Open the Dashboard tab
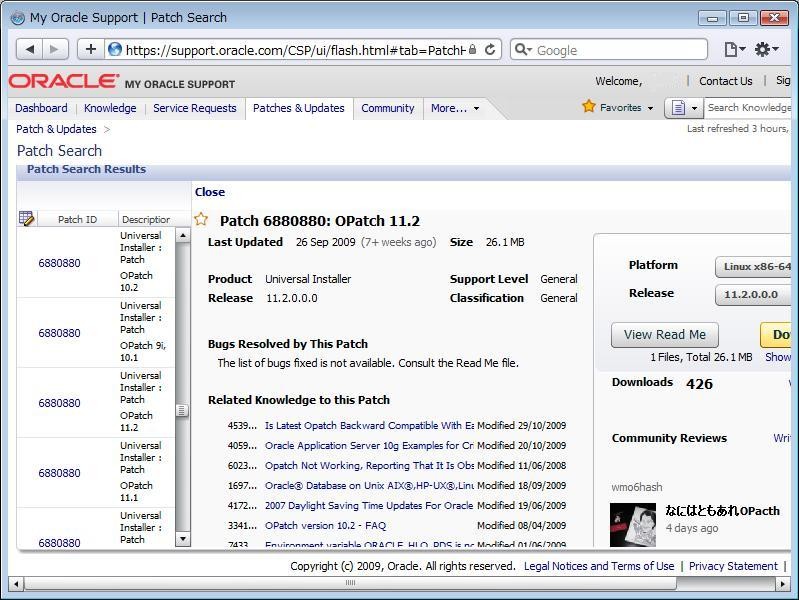Viewport: 799px width, 600px height. pos(41,108)
